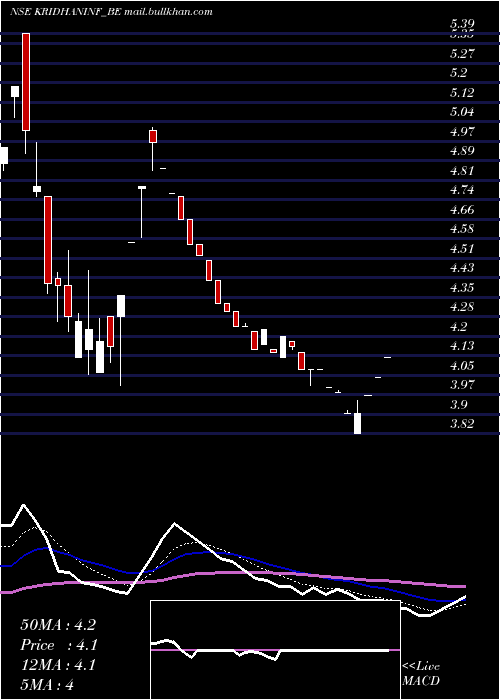Click the 4.13 price axis label
This screenshot has height=700, width=500.
[462, 346]
